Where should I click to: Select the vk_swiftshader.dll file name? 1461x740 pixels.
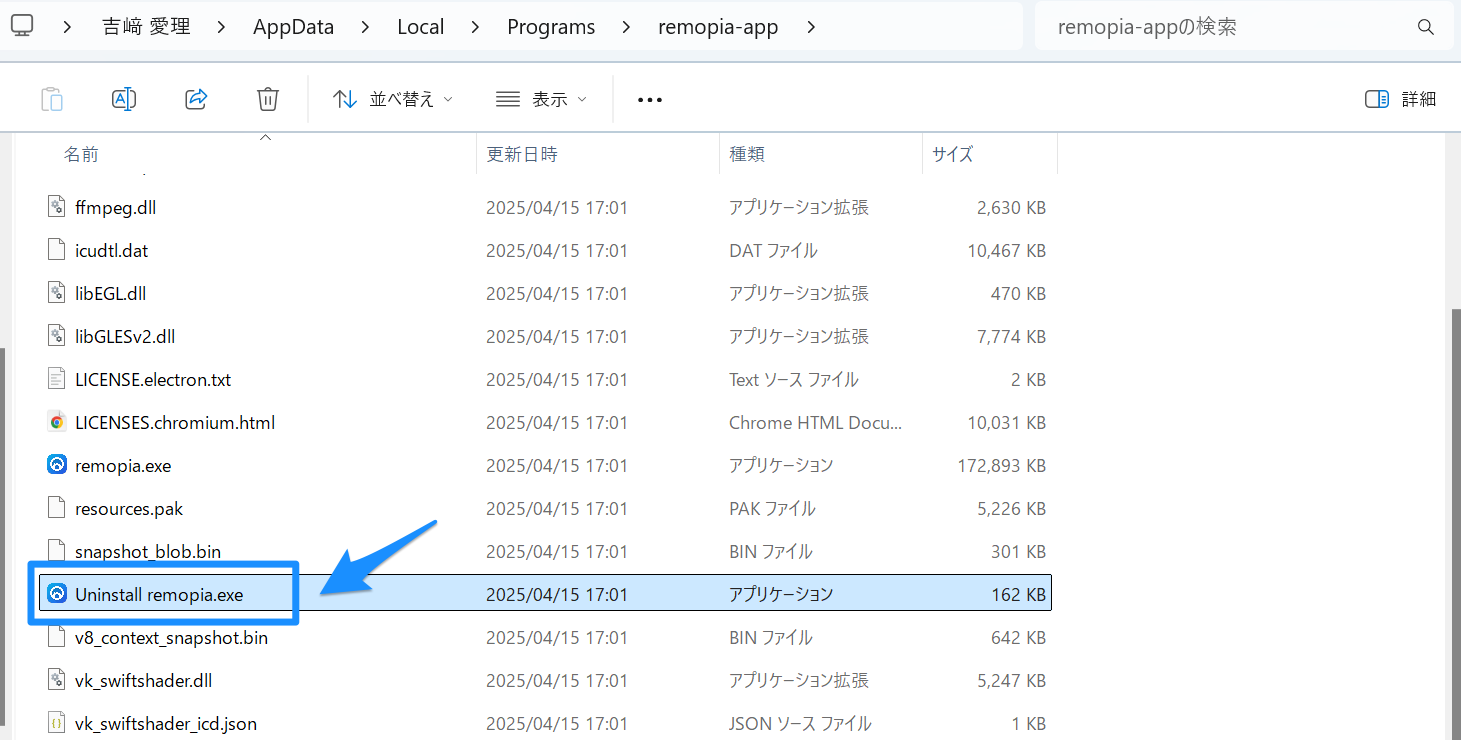click(x=144, y=681)
